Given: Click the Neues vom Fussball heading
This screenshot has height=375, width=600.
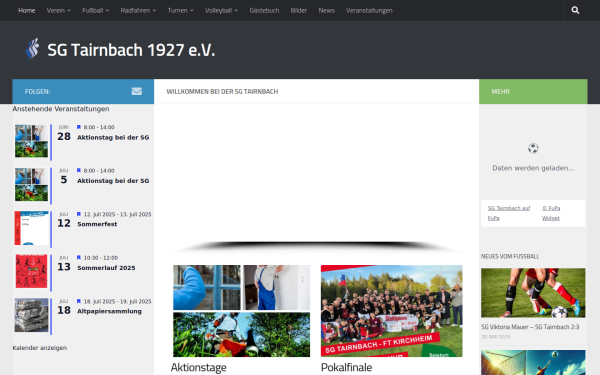Looking at the screenshot, I should tap(510, 256).
